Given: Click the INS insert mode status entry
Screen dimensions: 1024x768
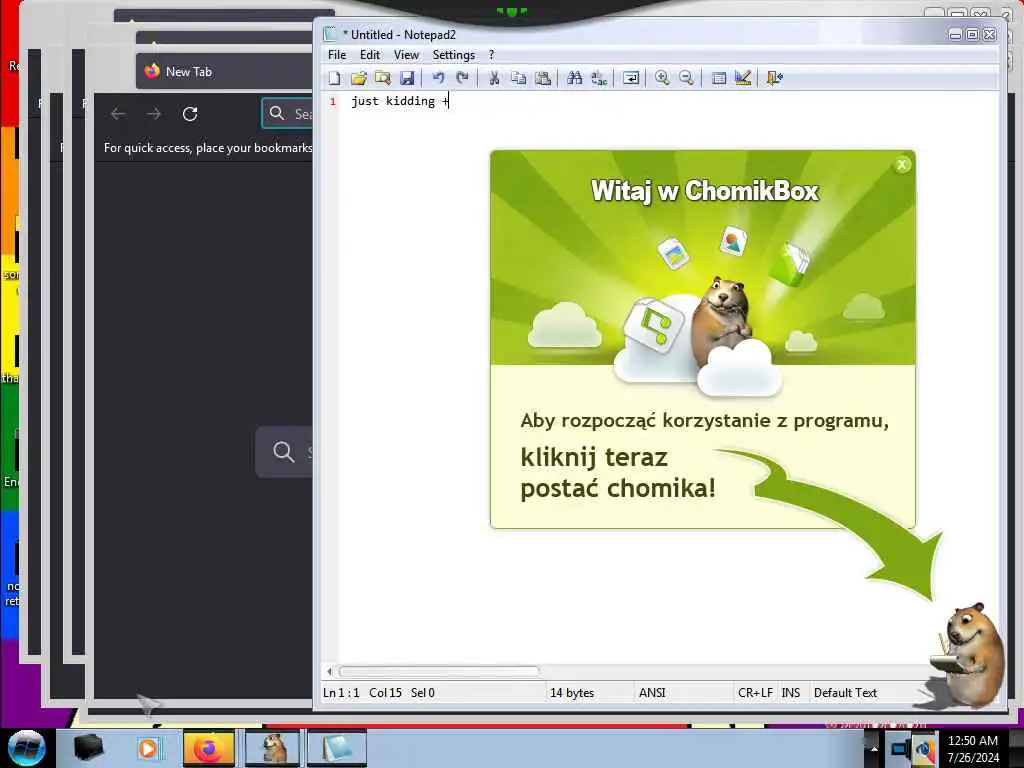Looking at the screenshot, I should (x=791, y=693).
